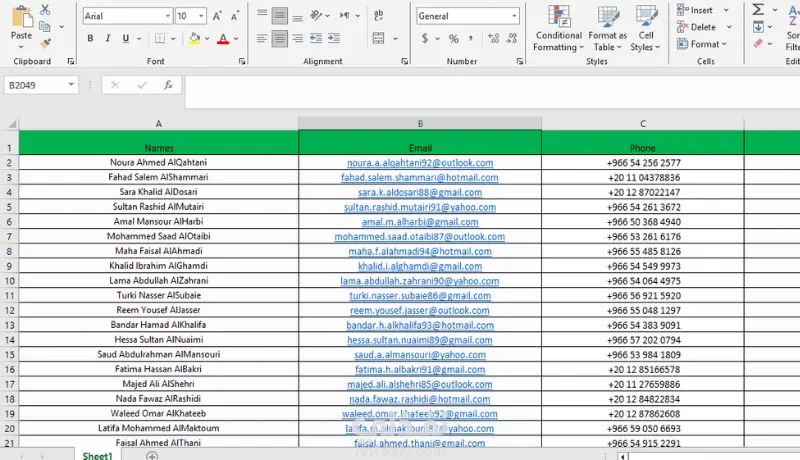Viewport: 800px width, 460px height.
Task: Click the Merge & Center icon
Action: pyautogui.click(x=379, y=38)
